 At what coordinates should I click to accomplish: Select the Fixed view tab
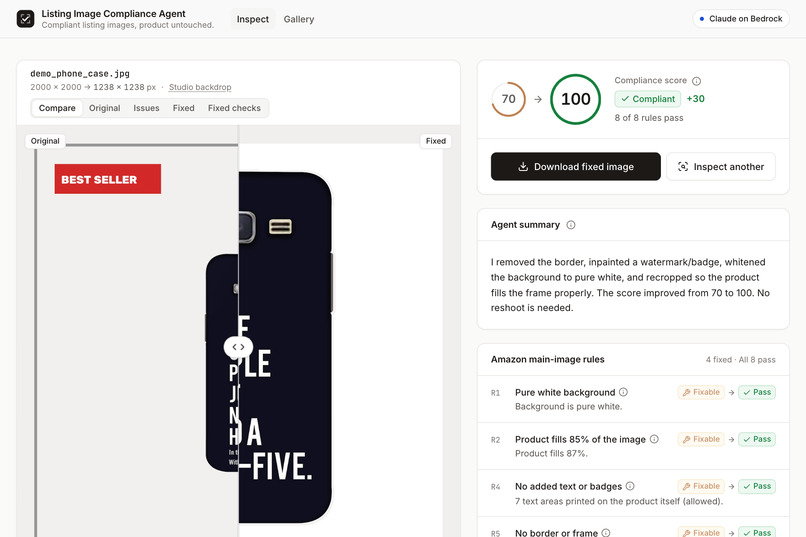click(184, 108)
